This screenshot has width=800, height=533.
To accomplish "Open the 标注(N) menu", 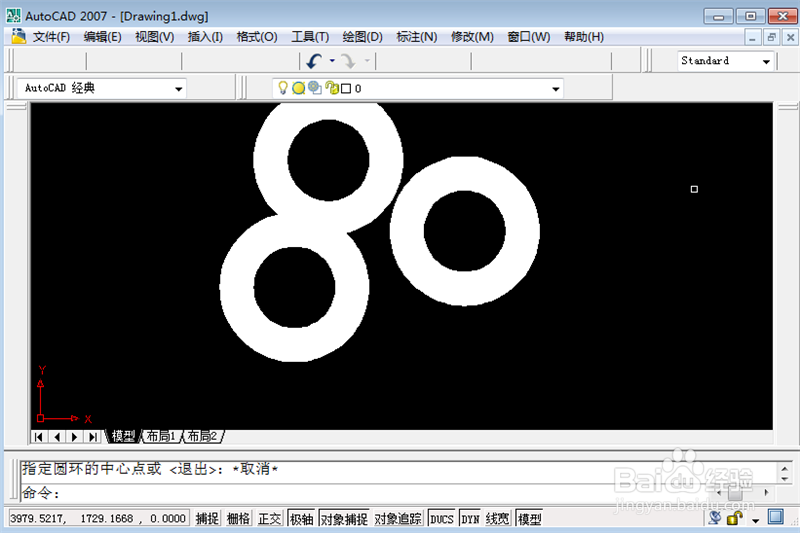I will click(x=417, y=37).
